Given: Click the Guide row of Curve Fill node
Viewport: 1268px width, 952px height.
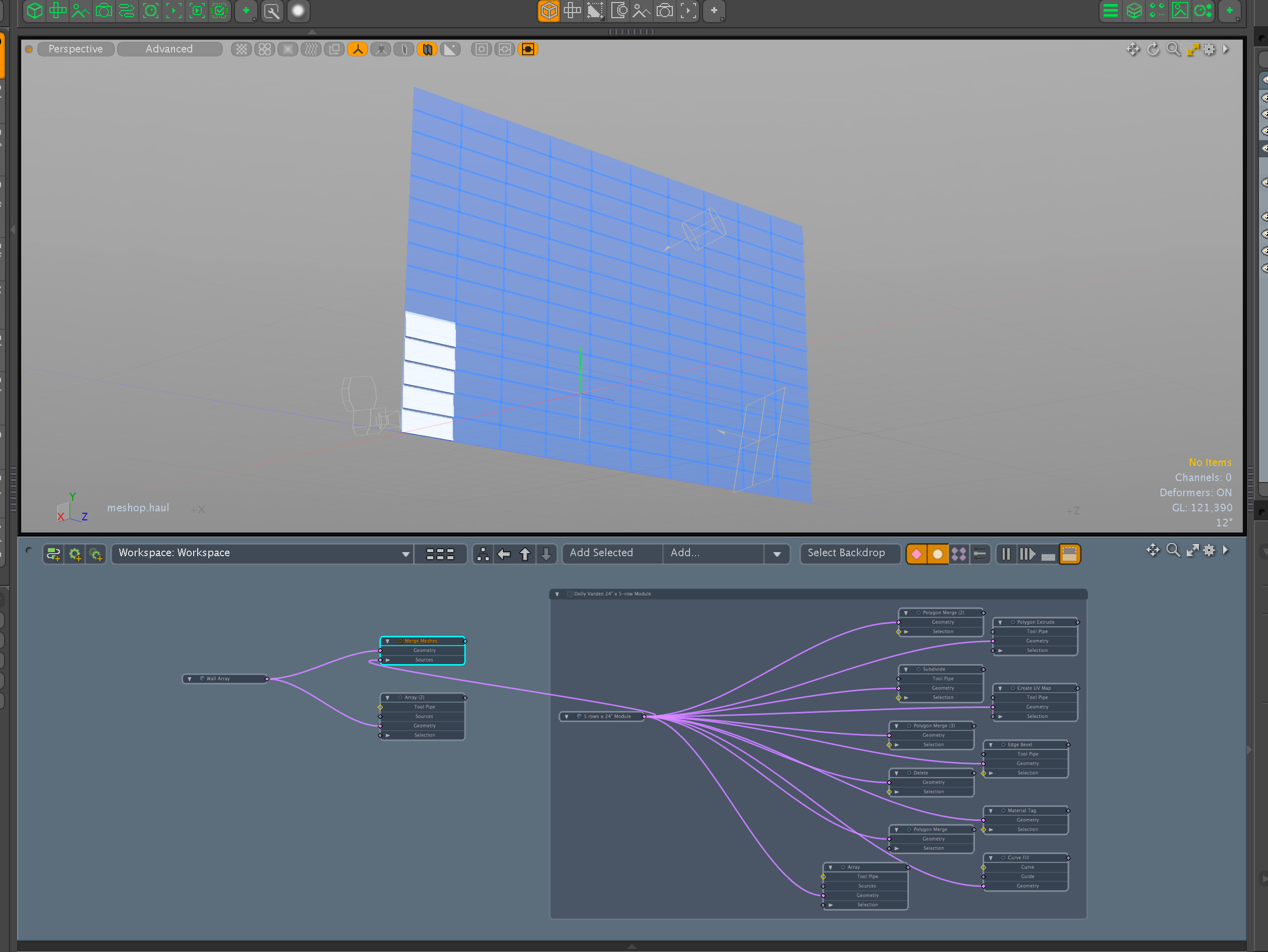Looking at the screenshot, I should point(1025,876).
